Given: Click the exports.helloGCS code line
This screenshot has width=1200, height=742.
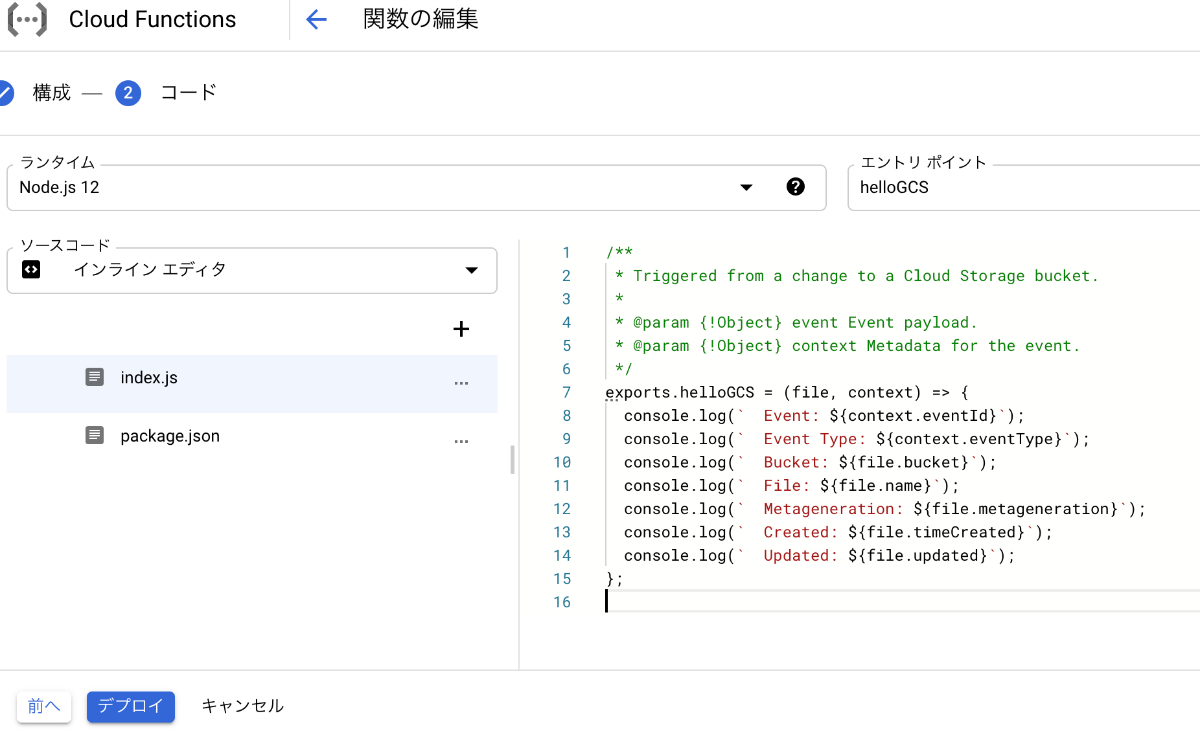Looking at the screenshot, I should click(x=787, y=392).
